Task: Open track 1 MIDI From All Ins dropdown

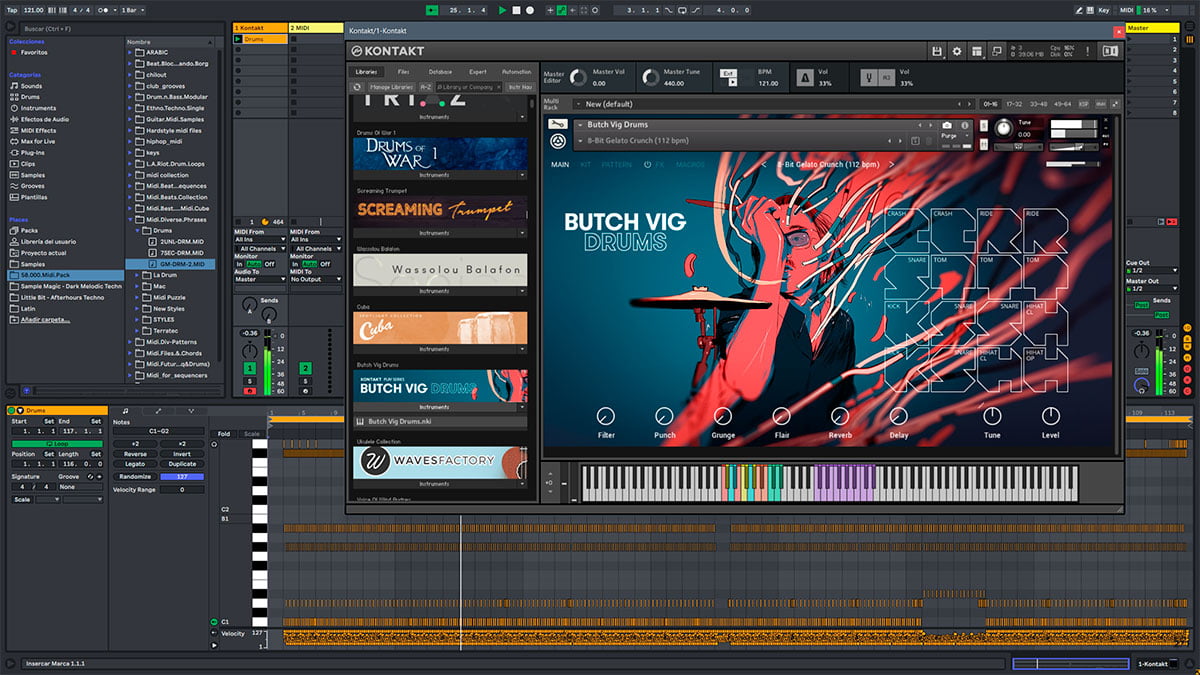Action: pos(259,240)
